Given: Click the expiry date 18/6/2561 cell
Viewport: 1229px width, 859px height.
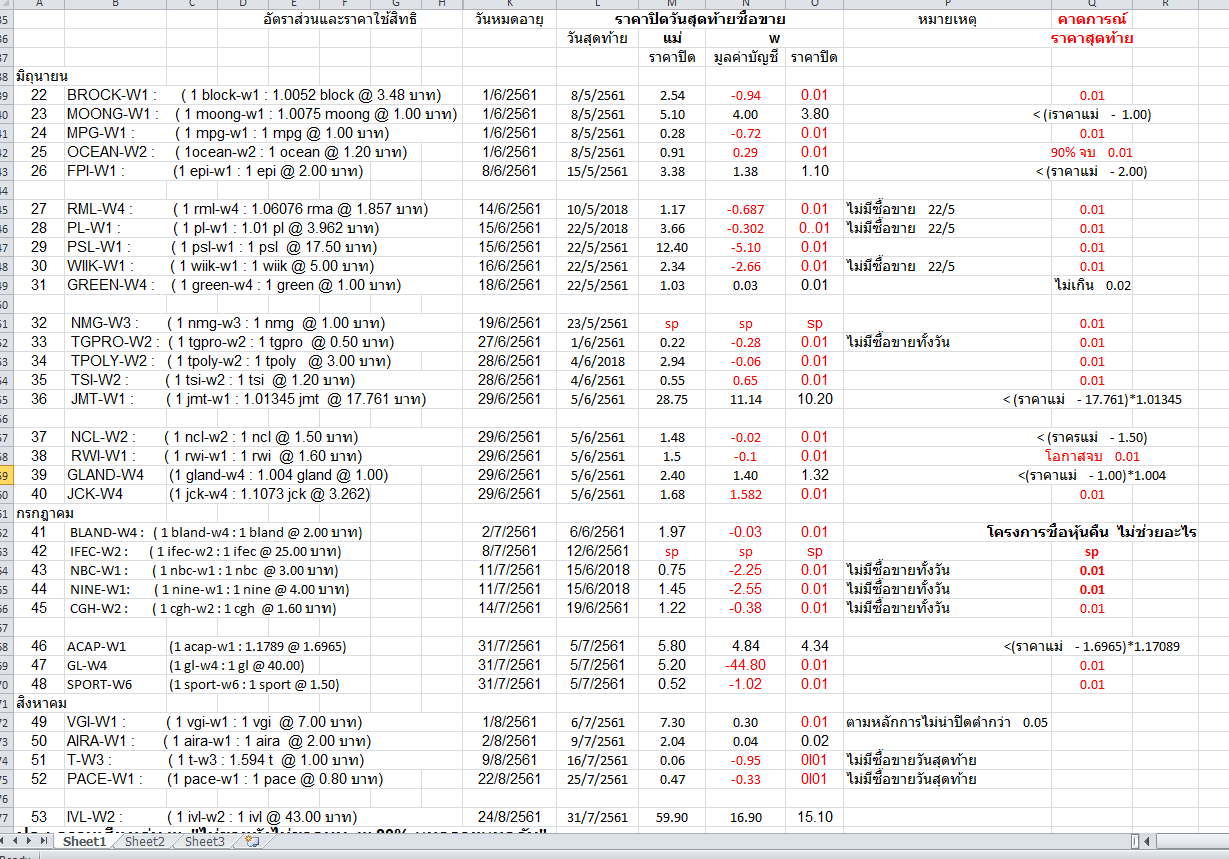Looking at the screenshot, I should tap(510, 285).
